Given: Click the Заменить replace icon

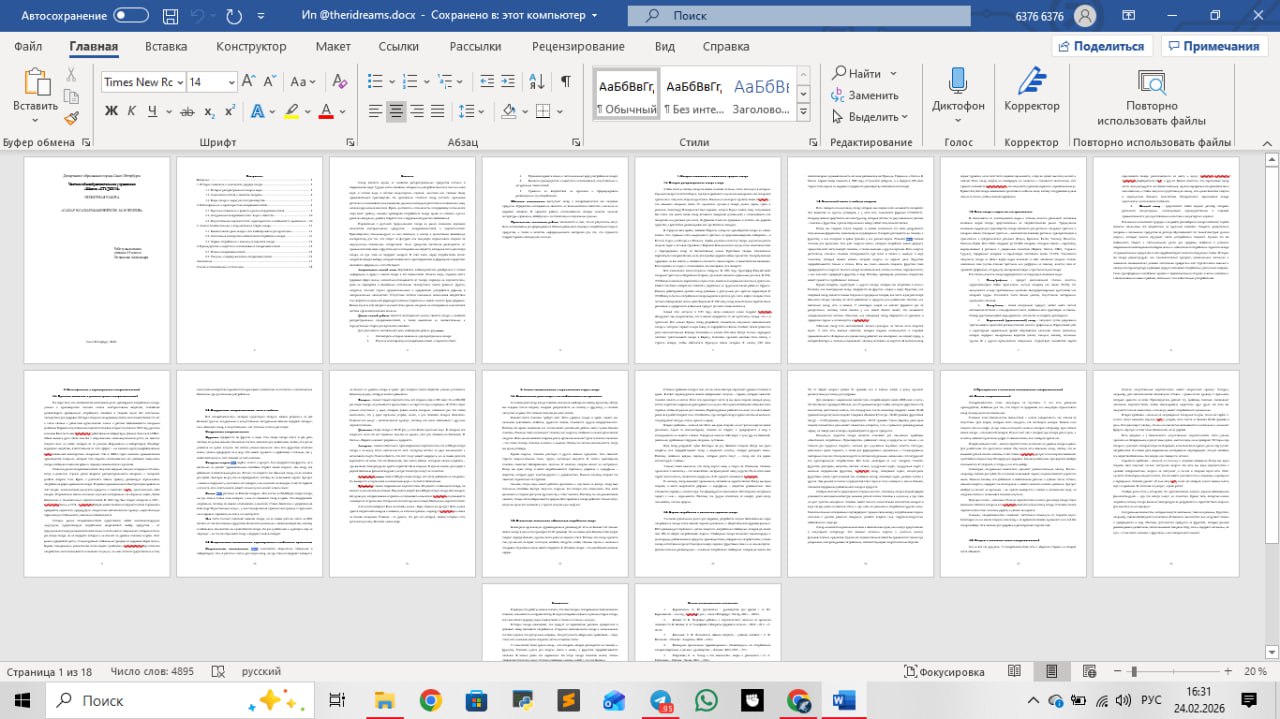Looking at the screenshot, I should click(837, 95).
